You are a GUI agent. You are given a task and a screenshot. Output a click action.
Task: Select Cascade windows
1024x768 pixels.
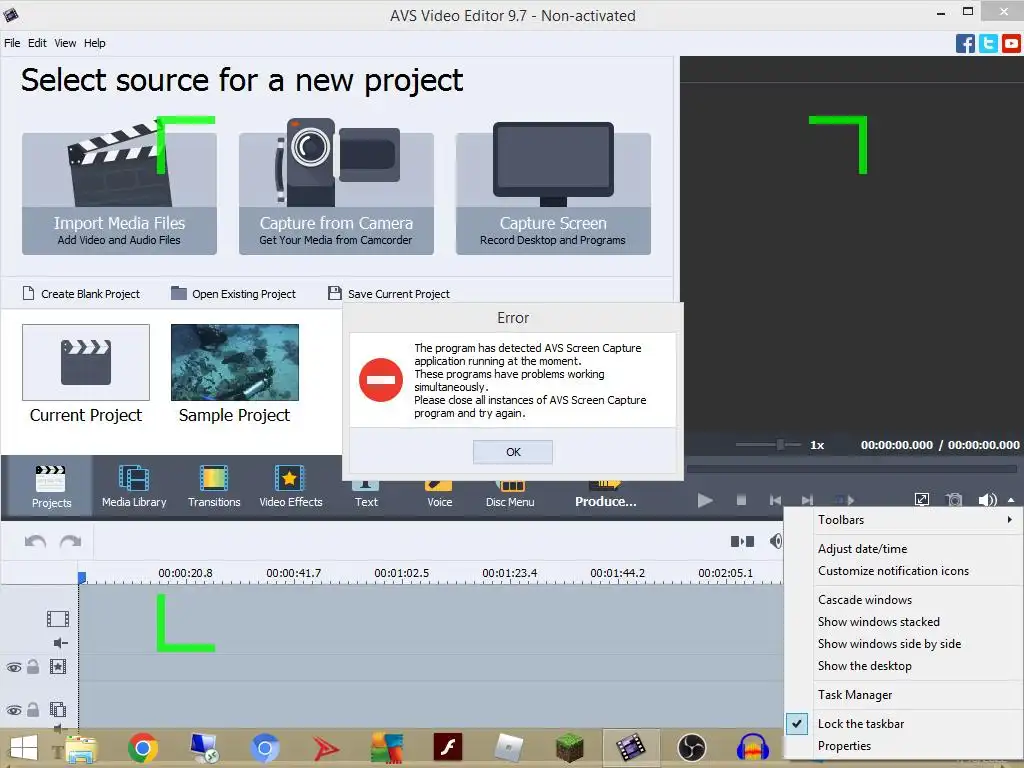click(903, 600)
